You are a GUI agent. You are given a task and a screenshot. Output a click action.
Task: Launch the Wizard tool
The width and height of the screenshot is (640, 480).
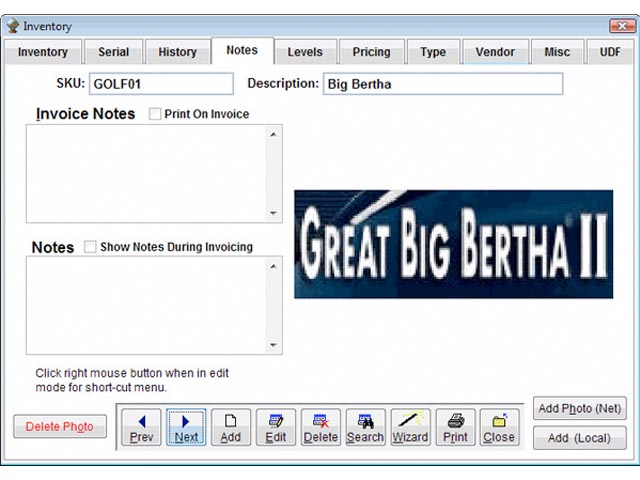(410, 427)
